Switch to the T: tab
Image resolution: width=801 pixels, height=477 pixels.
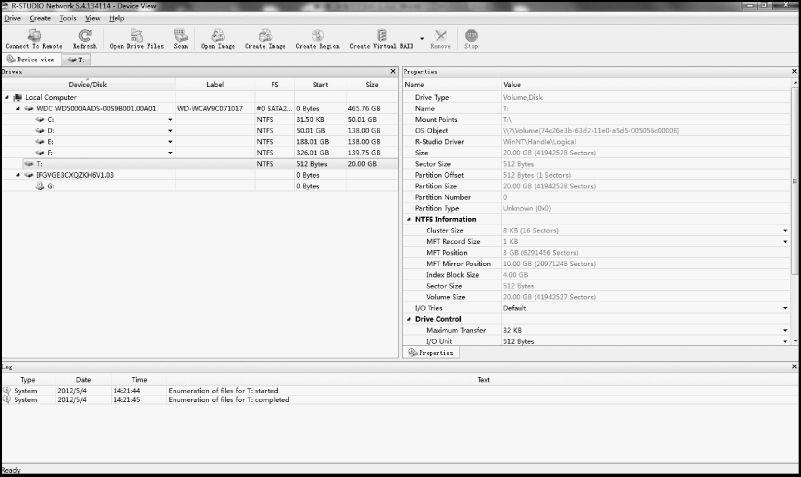click(x=77, y=59)
